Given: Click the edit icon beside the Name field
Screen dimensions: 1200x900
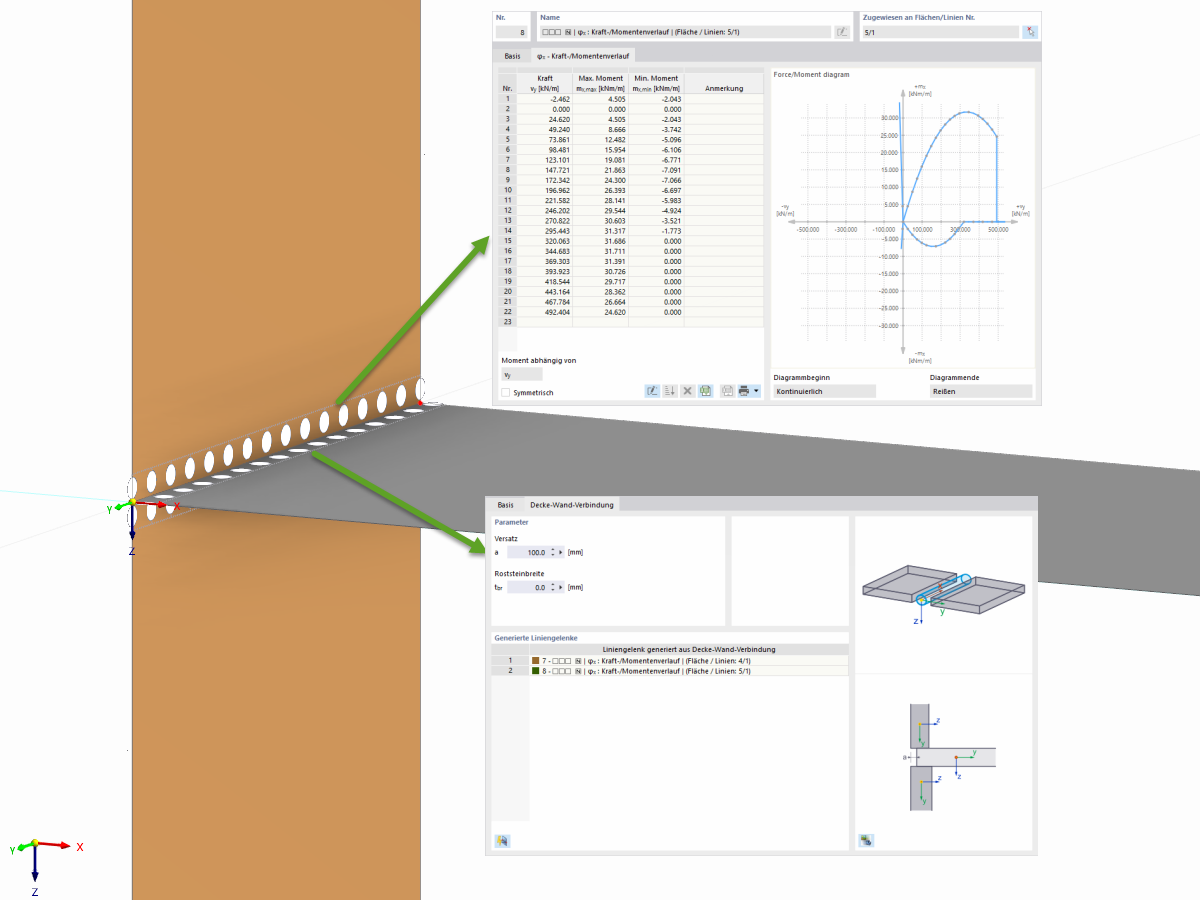Looking at the screenshot, I should 841,31.
